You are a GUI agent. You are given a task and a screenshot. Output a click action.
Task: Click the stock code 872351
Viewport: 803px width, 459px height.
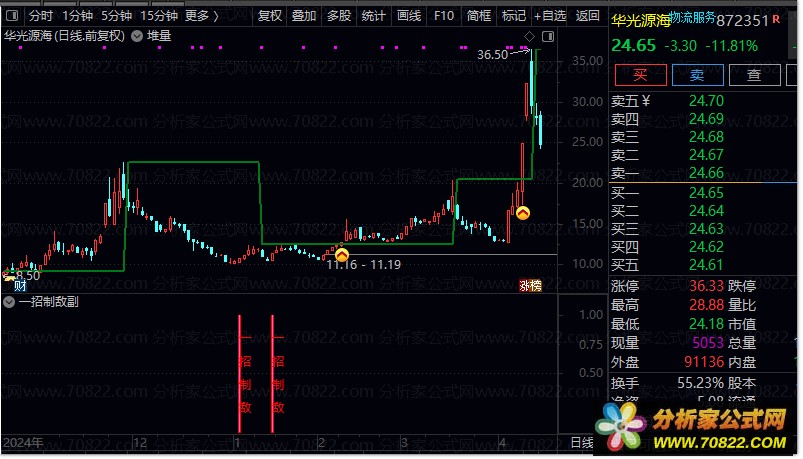coord(743,21)
